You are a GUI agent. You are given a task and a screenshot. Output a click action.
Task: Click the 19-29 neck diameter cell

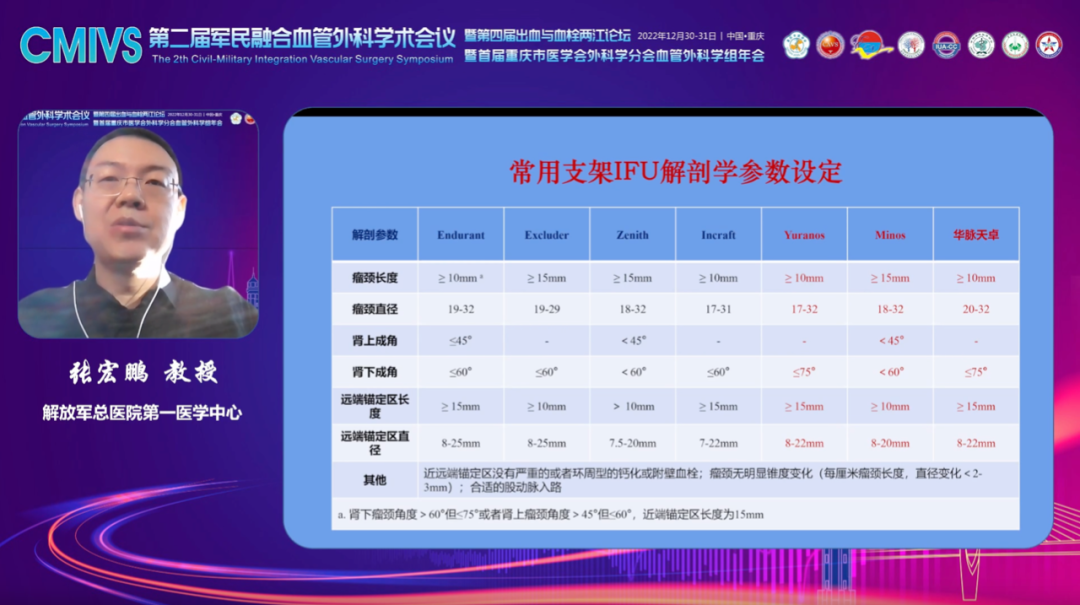[x=547, y=309]
